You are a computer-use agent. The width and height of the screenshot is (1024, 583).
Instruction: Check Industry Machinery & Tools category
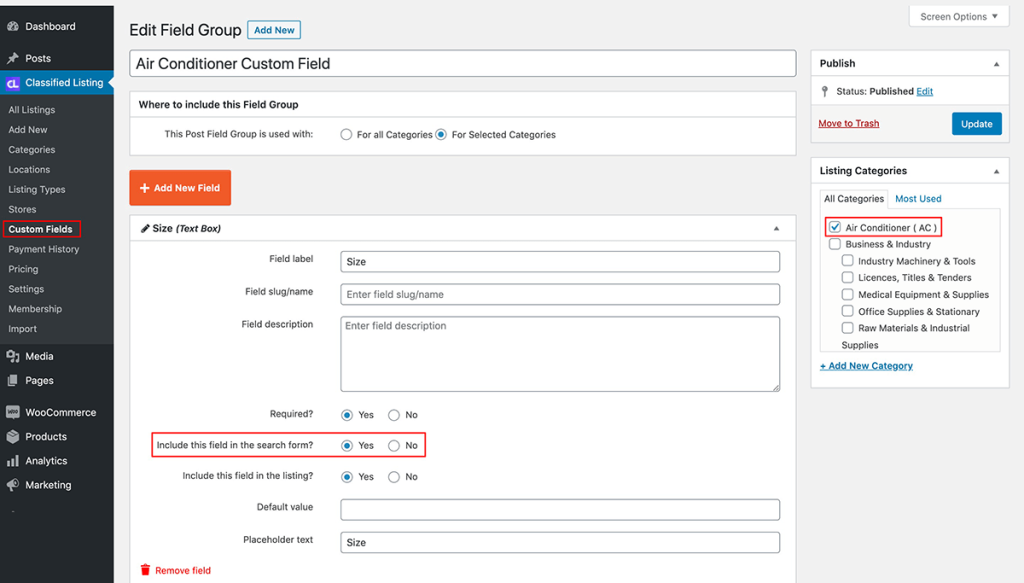pos(848,260)
